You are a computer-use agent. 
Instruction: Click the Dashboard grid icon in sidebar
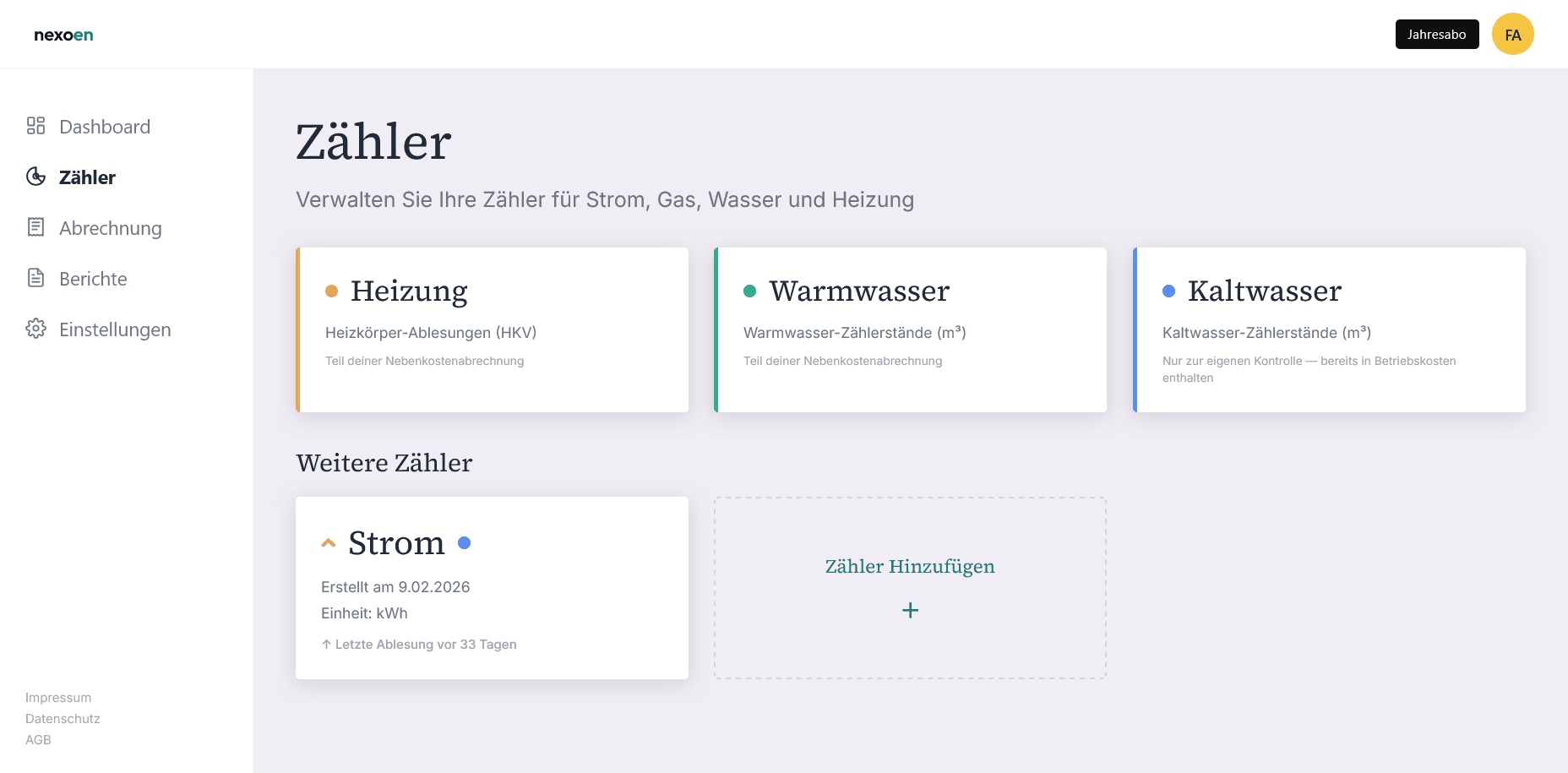pyautogui.click(x=35, y=126)
